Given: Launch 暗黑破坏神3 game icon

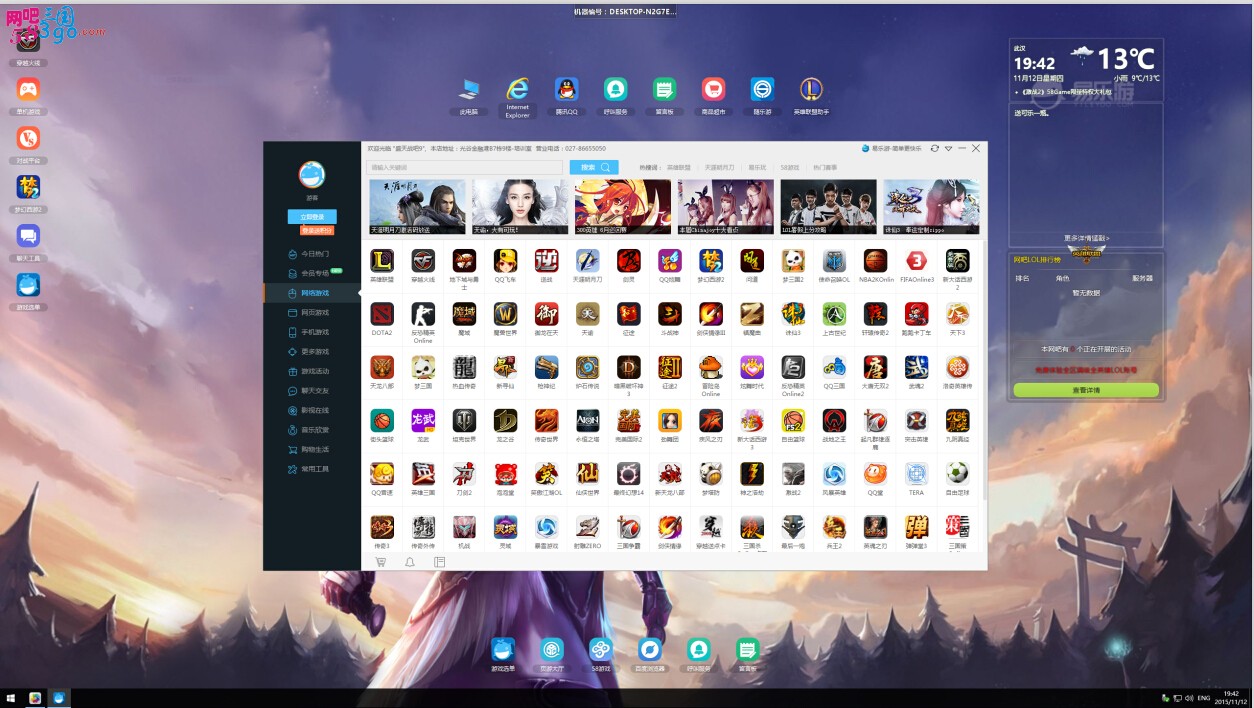Looking at the screenshot, I should click(x=629, y=367).
